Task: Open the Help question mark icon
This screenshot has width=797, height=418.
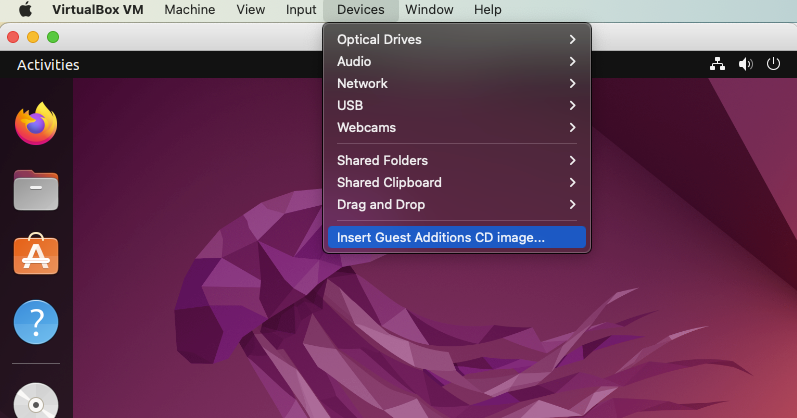Action: (x=36, y=322)
